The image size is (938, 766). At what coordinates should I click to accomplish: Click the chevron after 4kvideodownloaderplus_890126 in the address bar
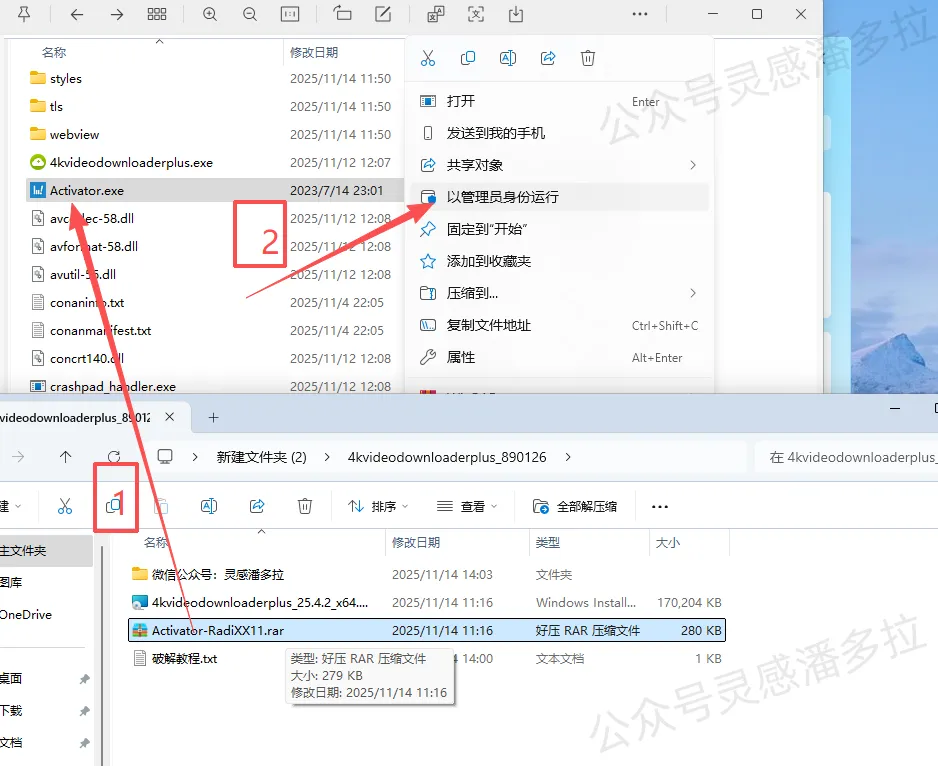[x=568, y=457]
